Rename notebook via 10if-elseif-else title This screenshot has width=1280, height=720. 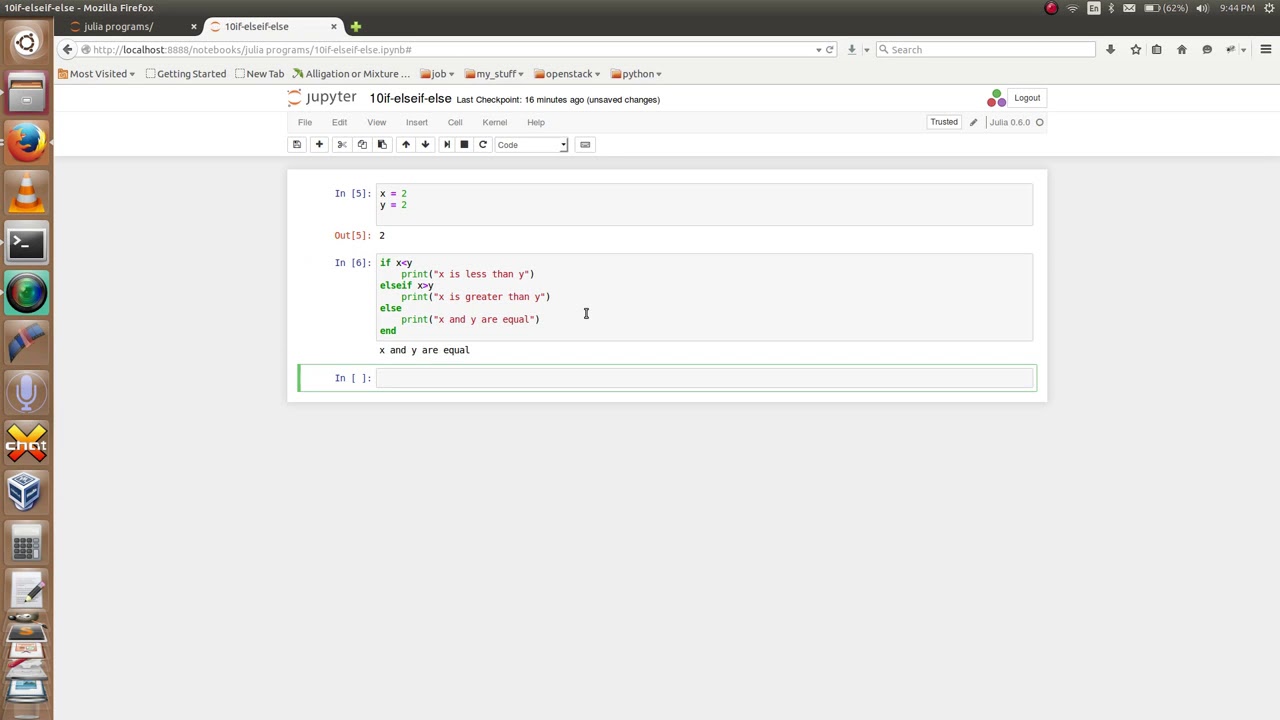410,98
